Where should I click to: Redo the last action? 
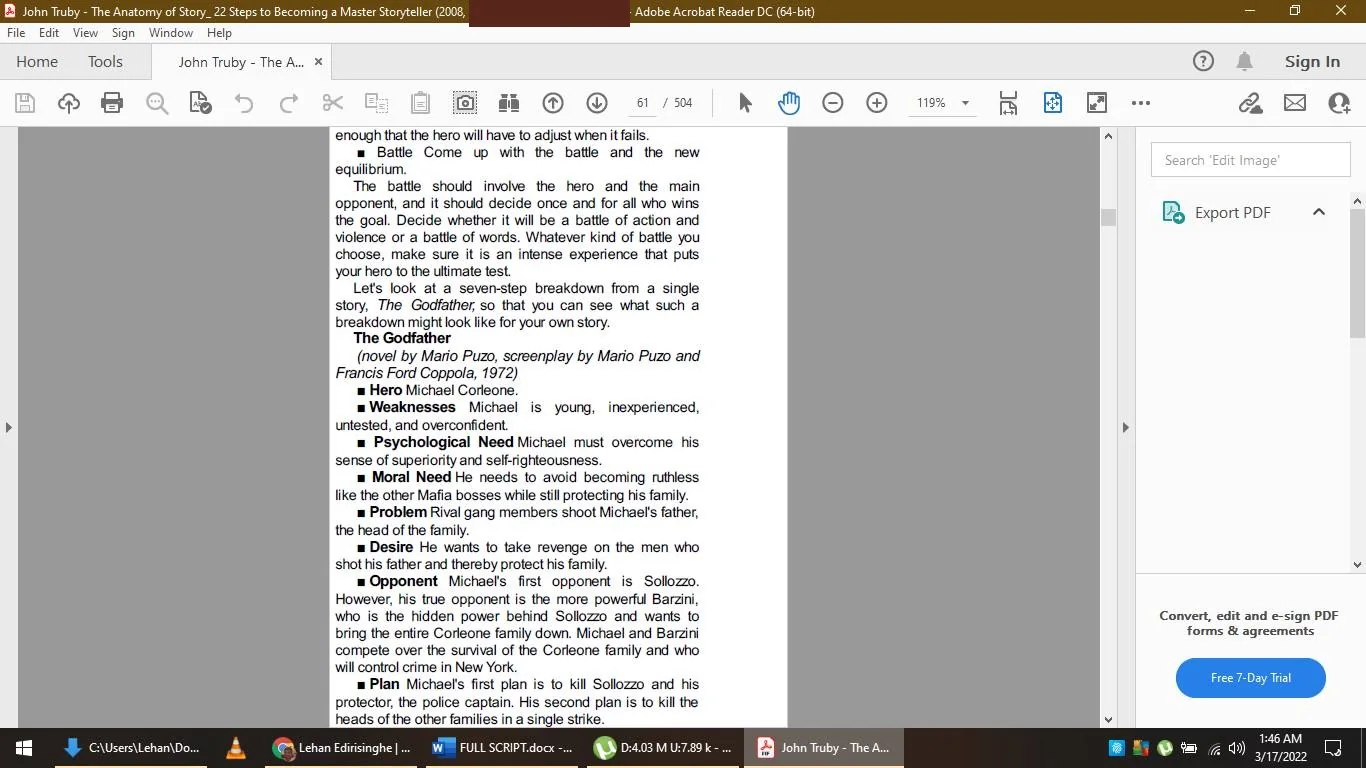click(288, 103)
